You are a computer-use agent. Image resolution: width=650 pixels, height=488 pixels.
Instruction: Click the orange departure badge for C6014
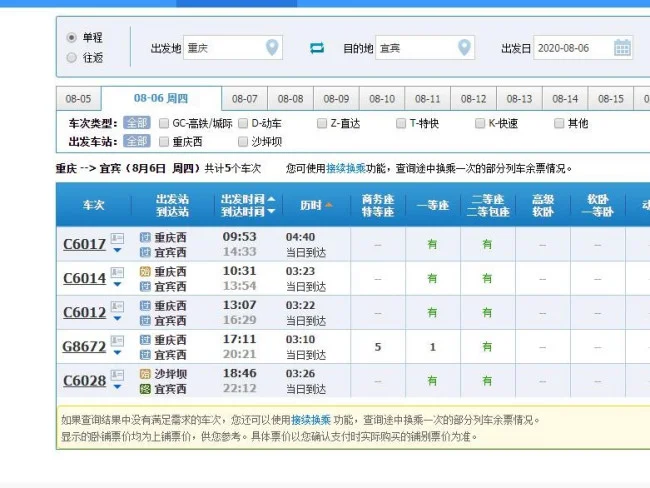pos(145,272)
